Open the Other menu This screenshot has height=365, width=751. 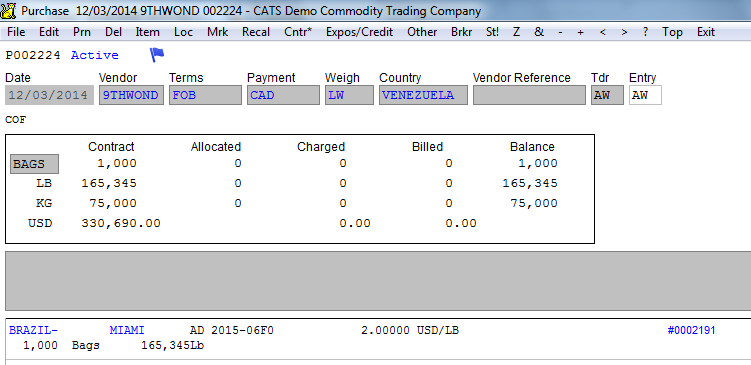422,32
